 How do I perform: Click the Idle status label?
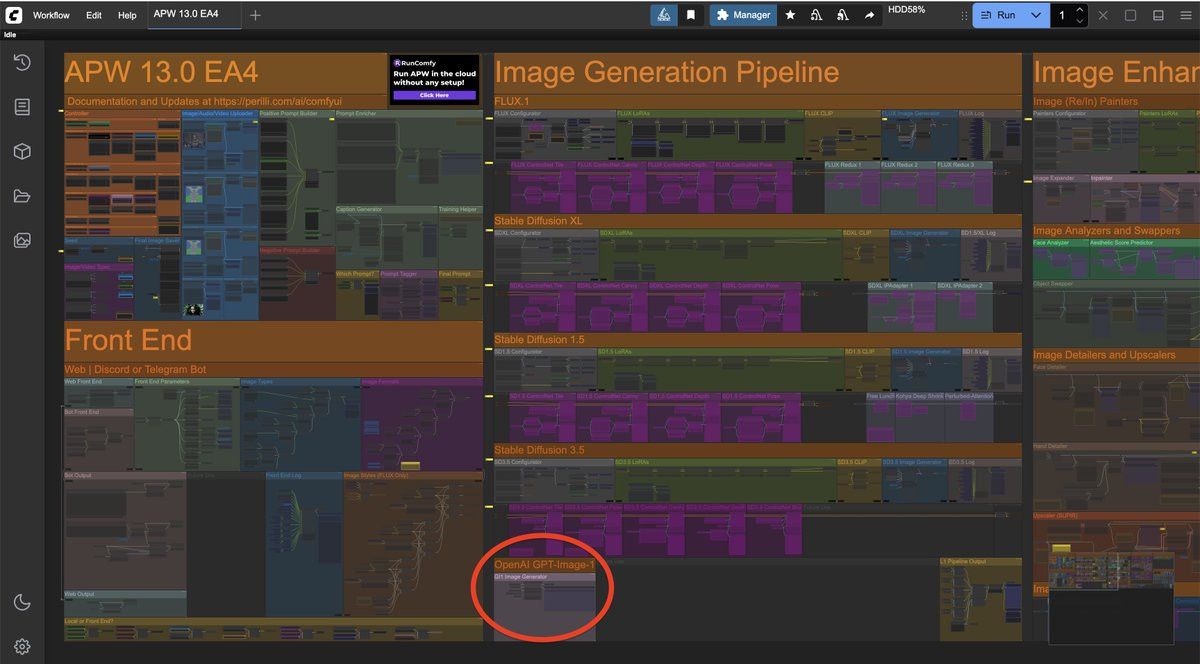tap(10, 34)
